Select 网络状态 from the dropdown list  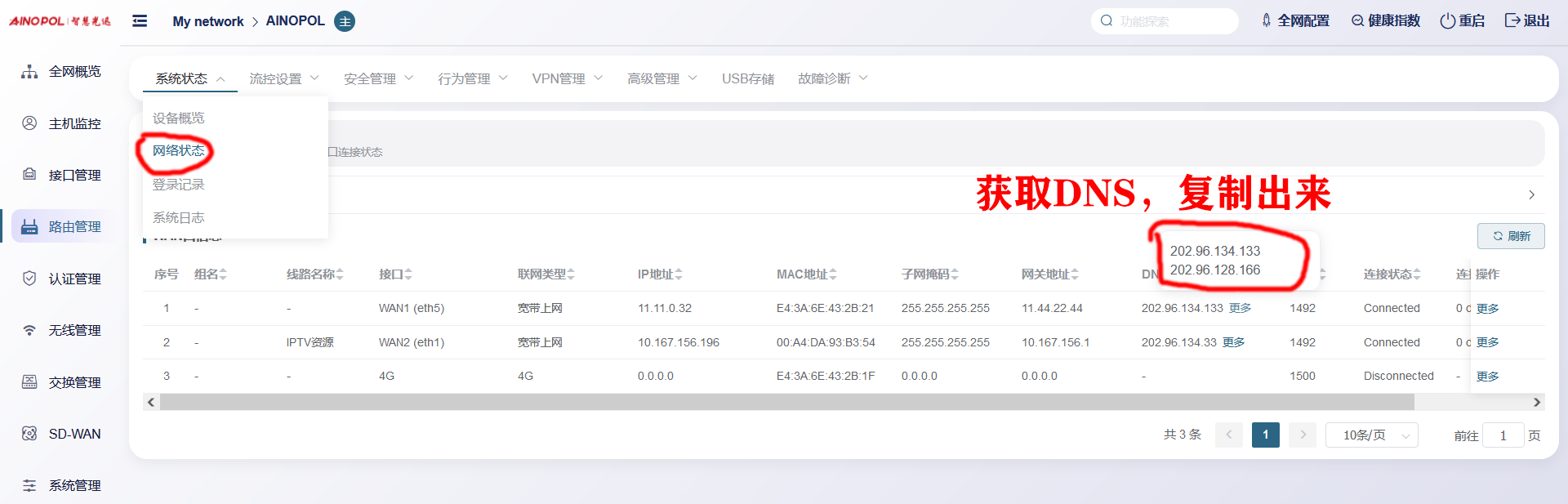click(179, 151)
